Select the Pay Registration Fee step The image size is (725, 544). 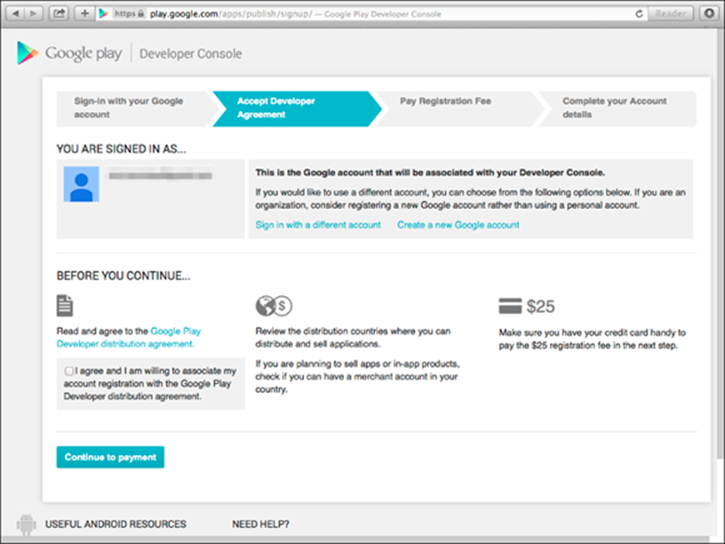click(459, 108)
